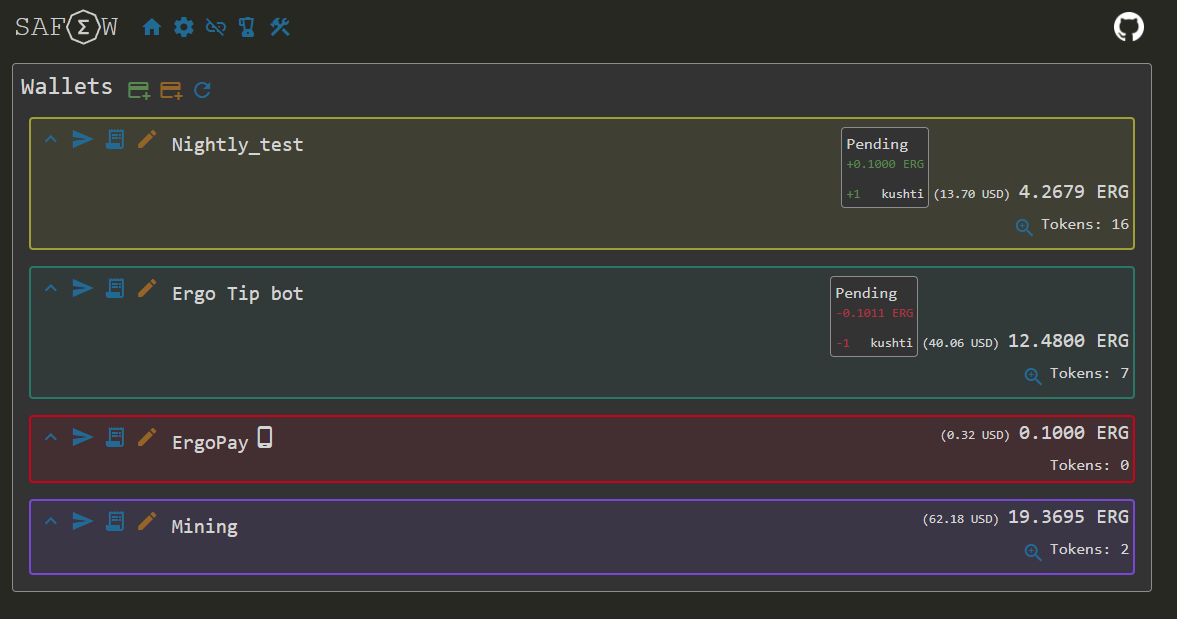This screenshot has height=619, width=1177.
Task: Click the (13.70 USD) value
Action: pyautogui.click(x=971, y=194)
